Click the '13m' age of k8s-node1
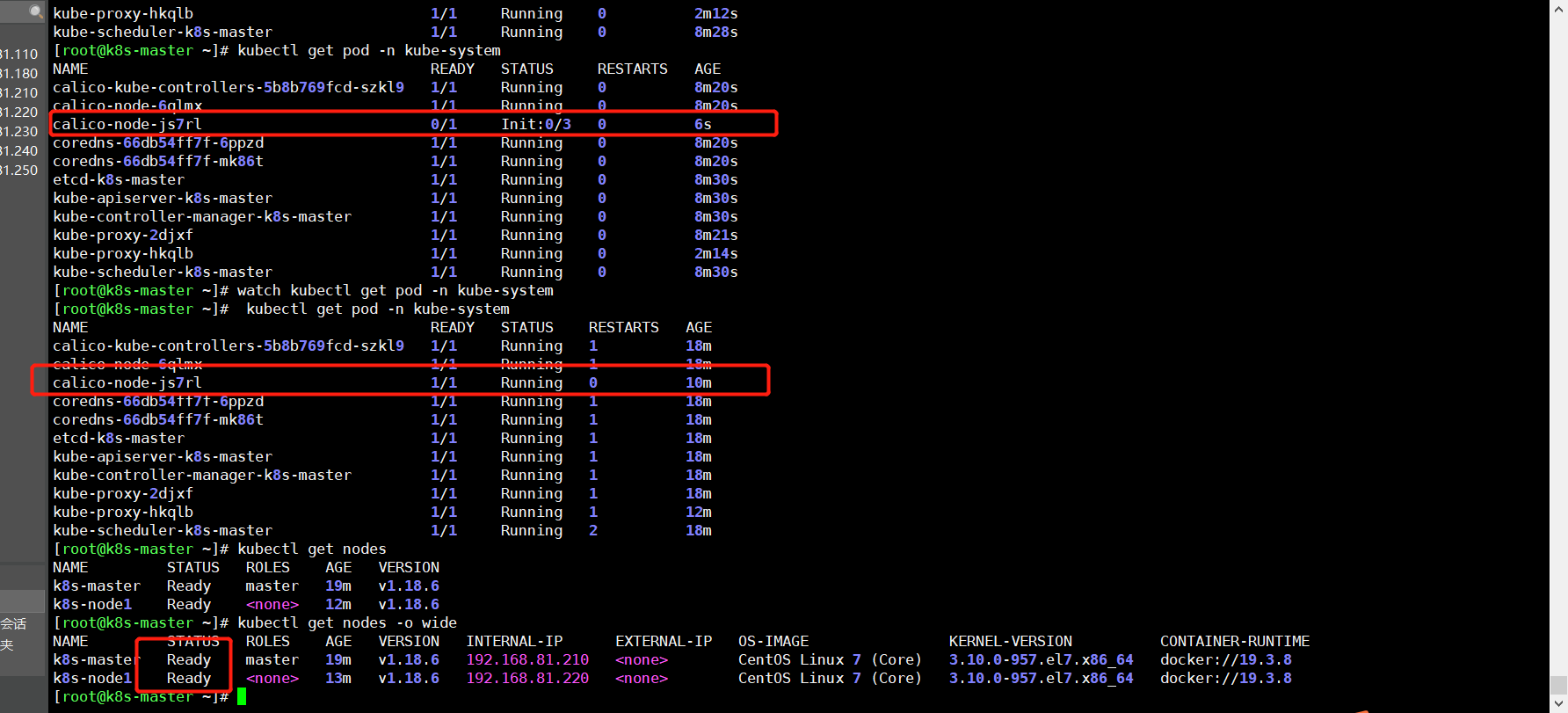 (x=338, y=678)
